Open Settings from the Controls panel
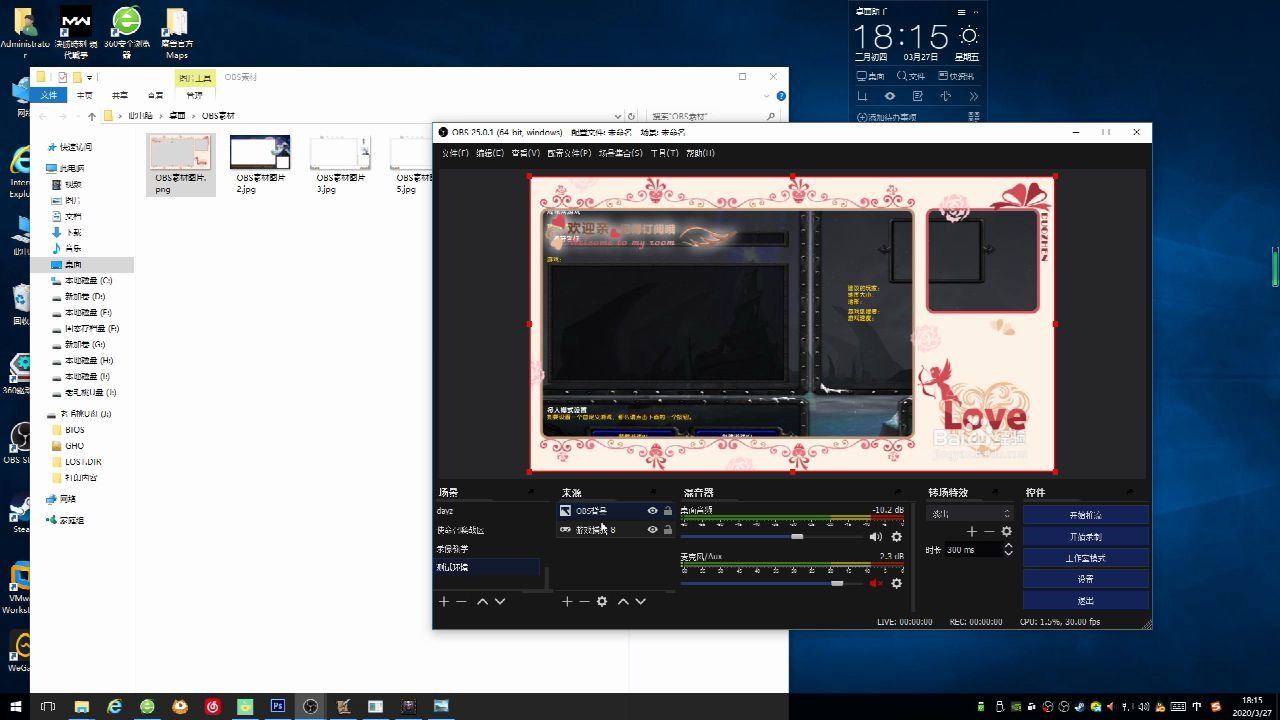This screenshot has width=1280, height=720. [x=1085, y=579]
